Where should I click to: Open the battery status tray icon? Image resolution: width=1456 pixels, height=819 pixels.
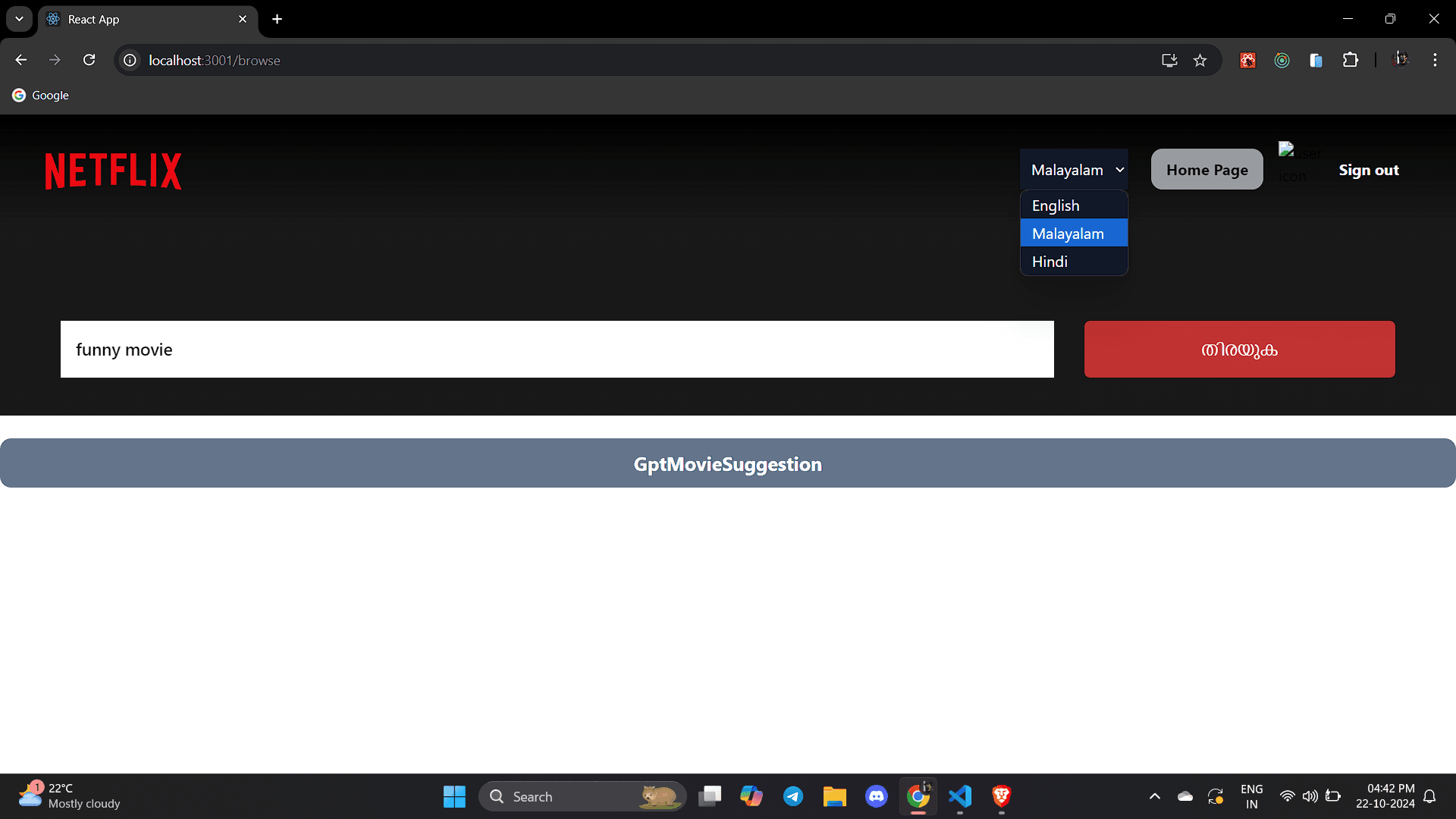coord(1333,796)
